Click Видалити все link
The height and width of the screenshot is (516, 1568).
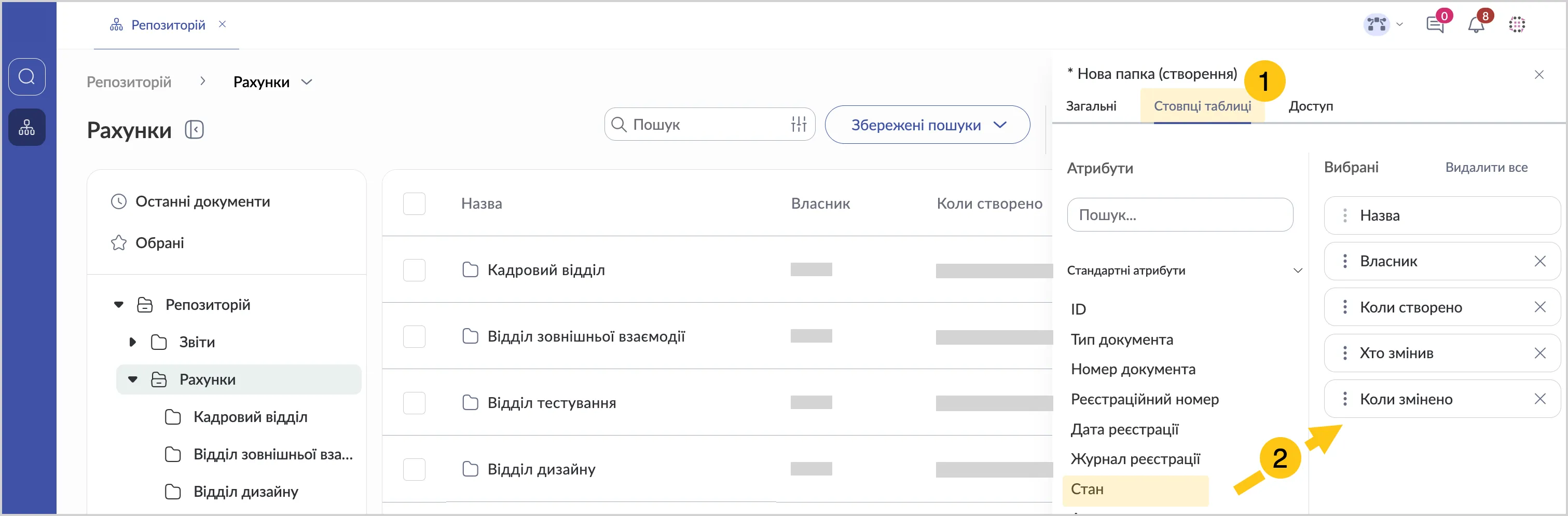(x=1486, y=168)
